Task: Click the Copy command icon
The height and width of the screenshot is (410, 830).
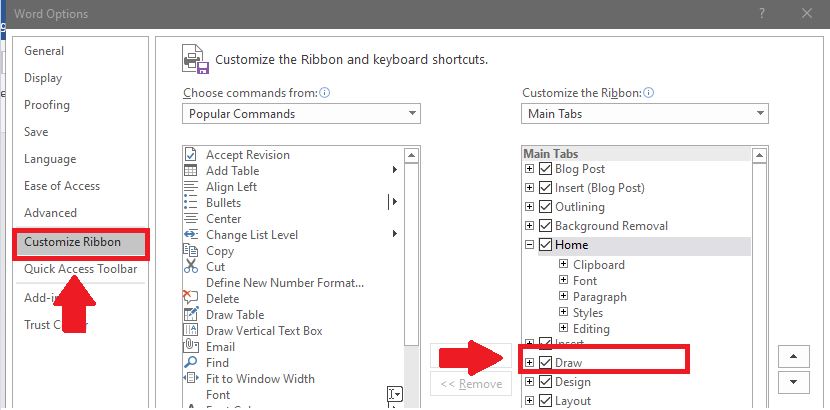Action: coord(190,251)
